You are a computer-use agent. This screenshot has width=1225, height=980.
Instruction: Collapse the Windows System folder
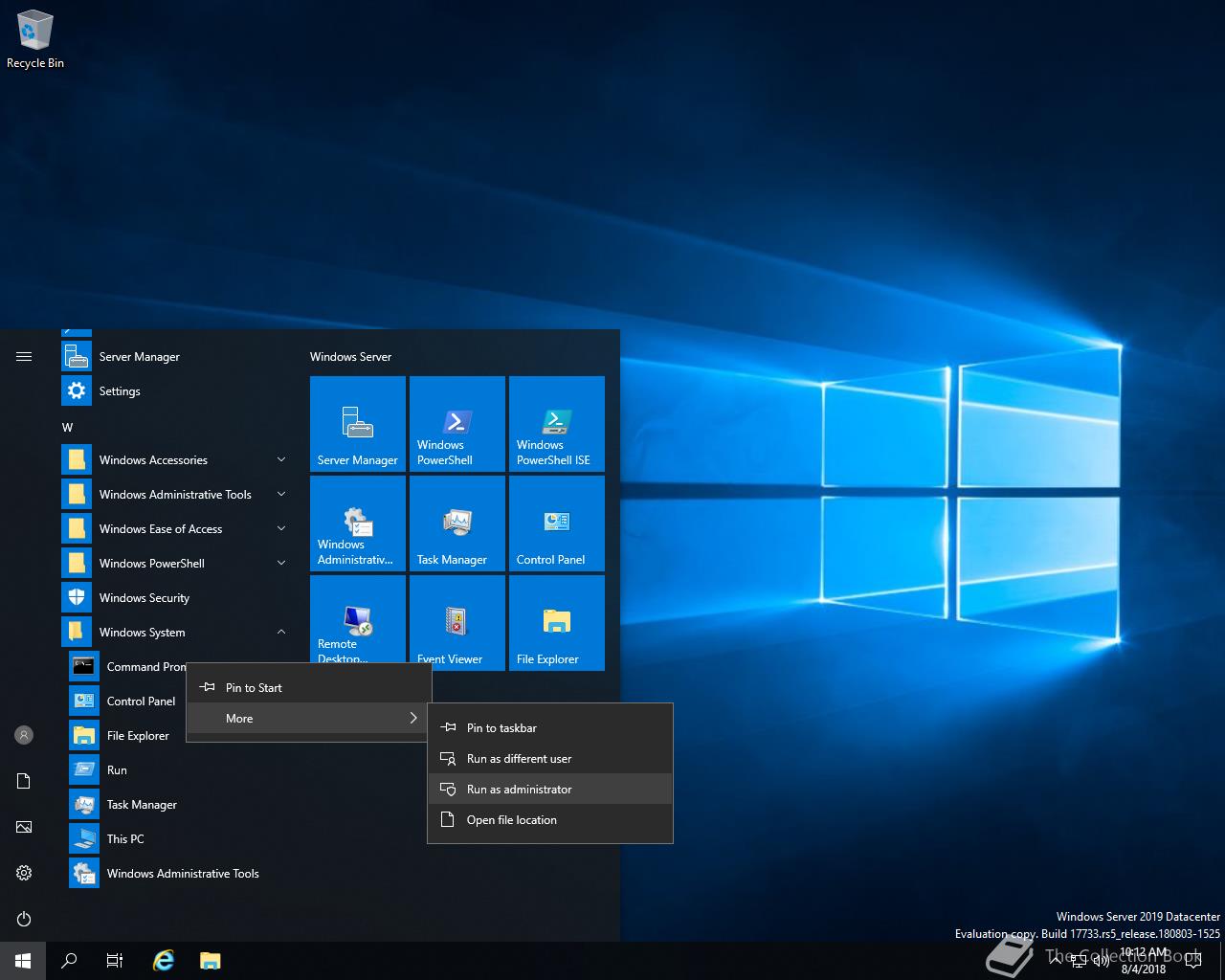(176, 632)
